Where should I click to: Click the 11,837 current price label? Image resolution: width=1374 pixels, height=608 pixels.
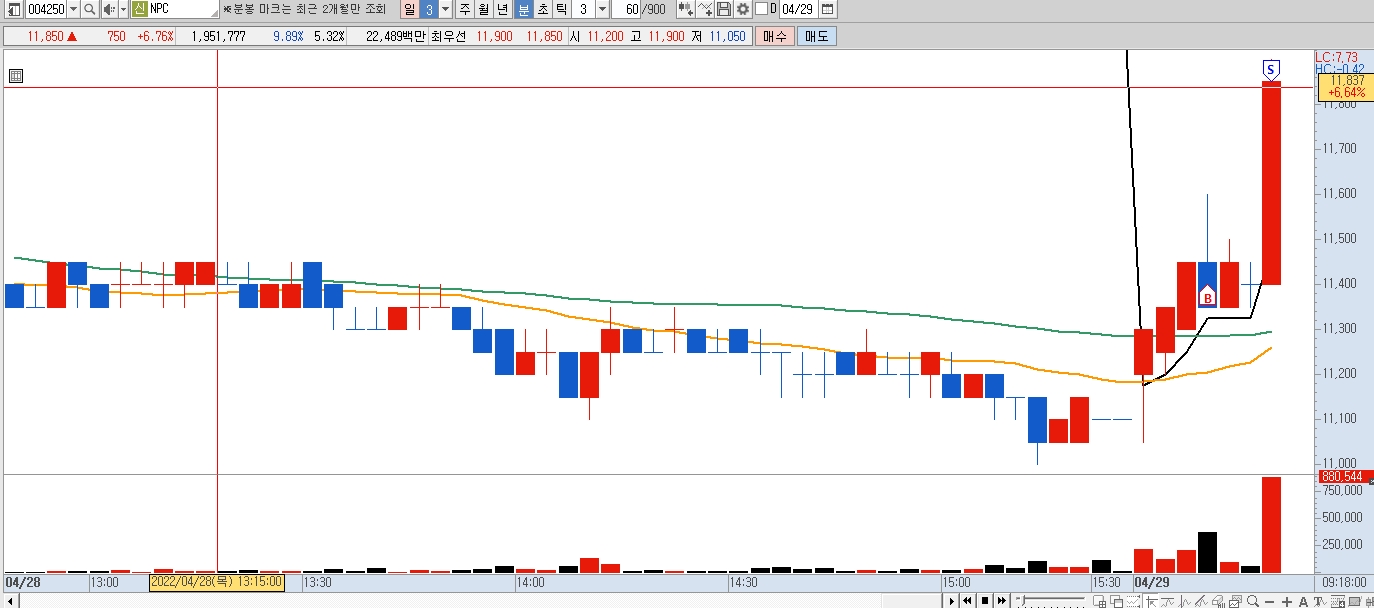point(1344,86)
